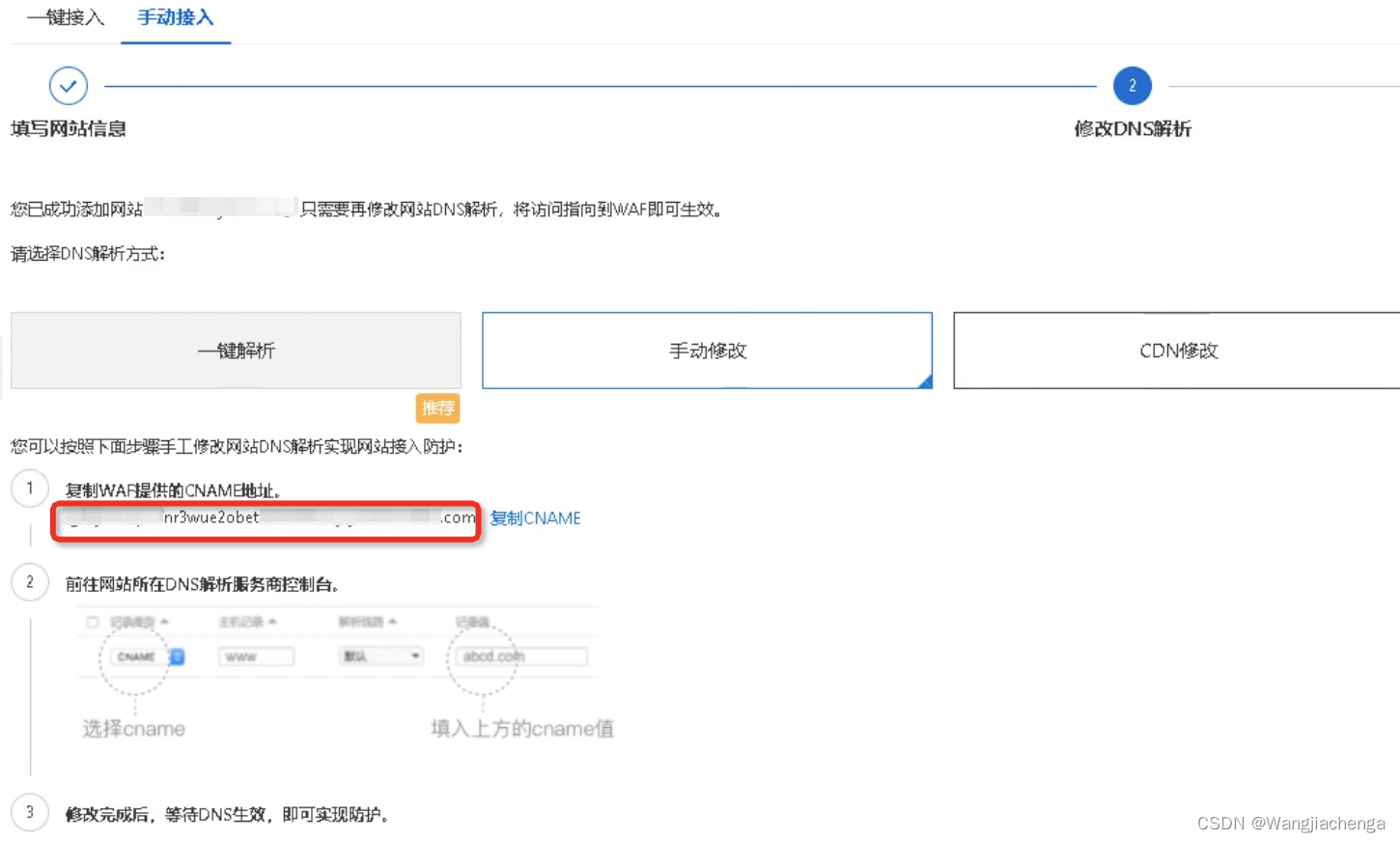The width and height of the screenshot is (1400, 842).
Task: Click the 选择cname caption
Action: (133, 729)
